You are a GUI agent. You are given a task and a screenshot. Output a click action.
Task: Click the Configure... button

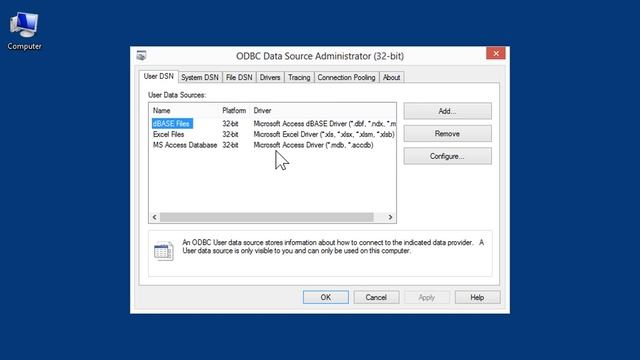coord(447,156)
